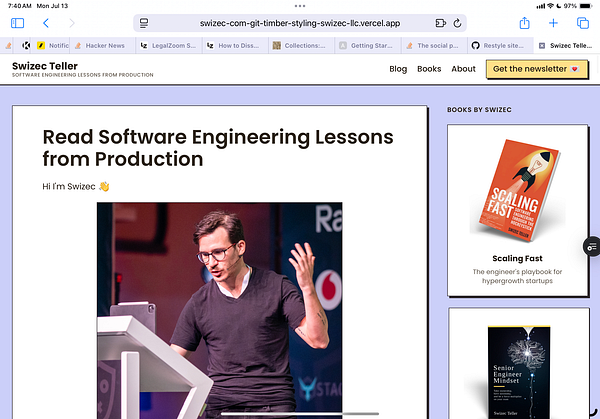Switch to the Getting Star... tab
The height and width of the screenshot is (419, 600).
click(367, 46)
